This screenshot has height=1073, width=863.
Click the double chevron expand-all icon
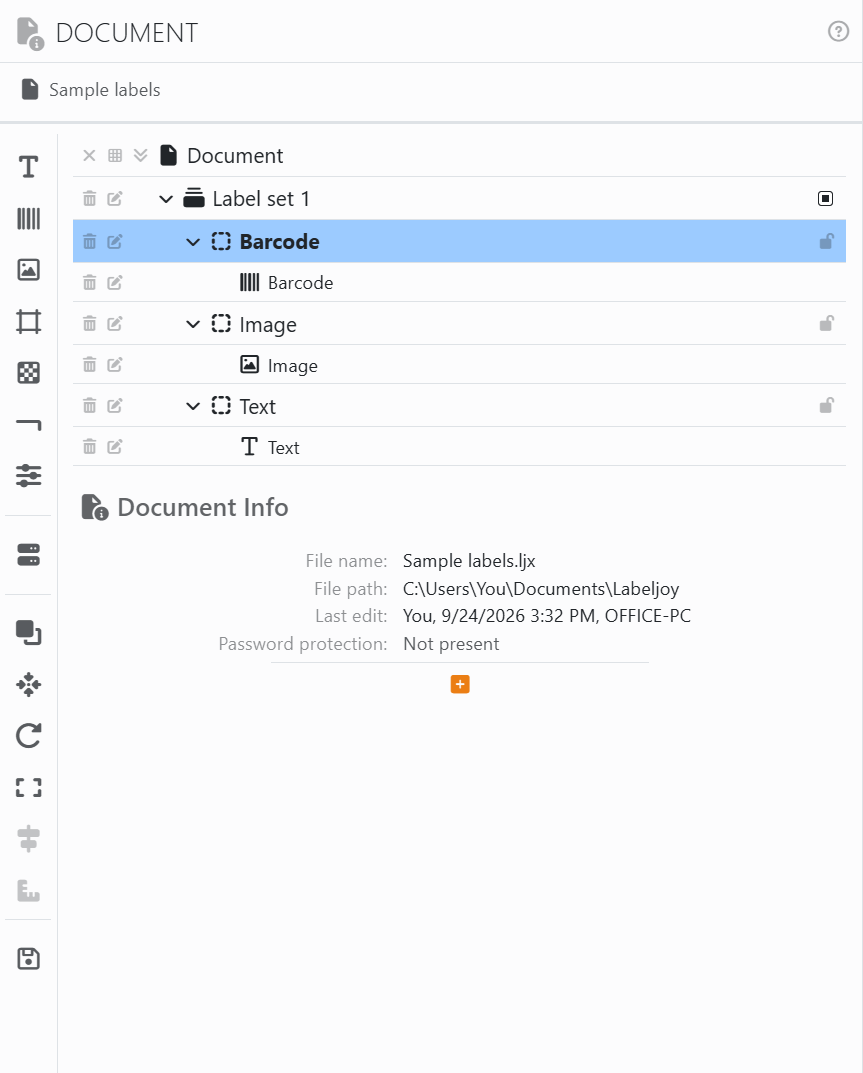[140, 155]
